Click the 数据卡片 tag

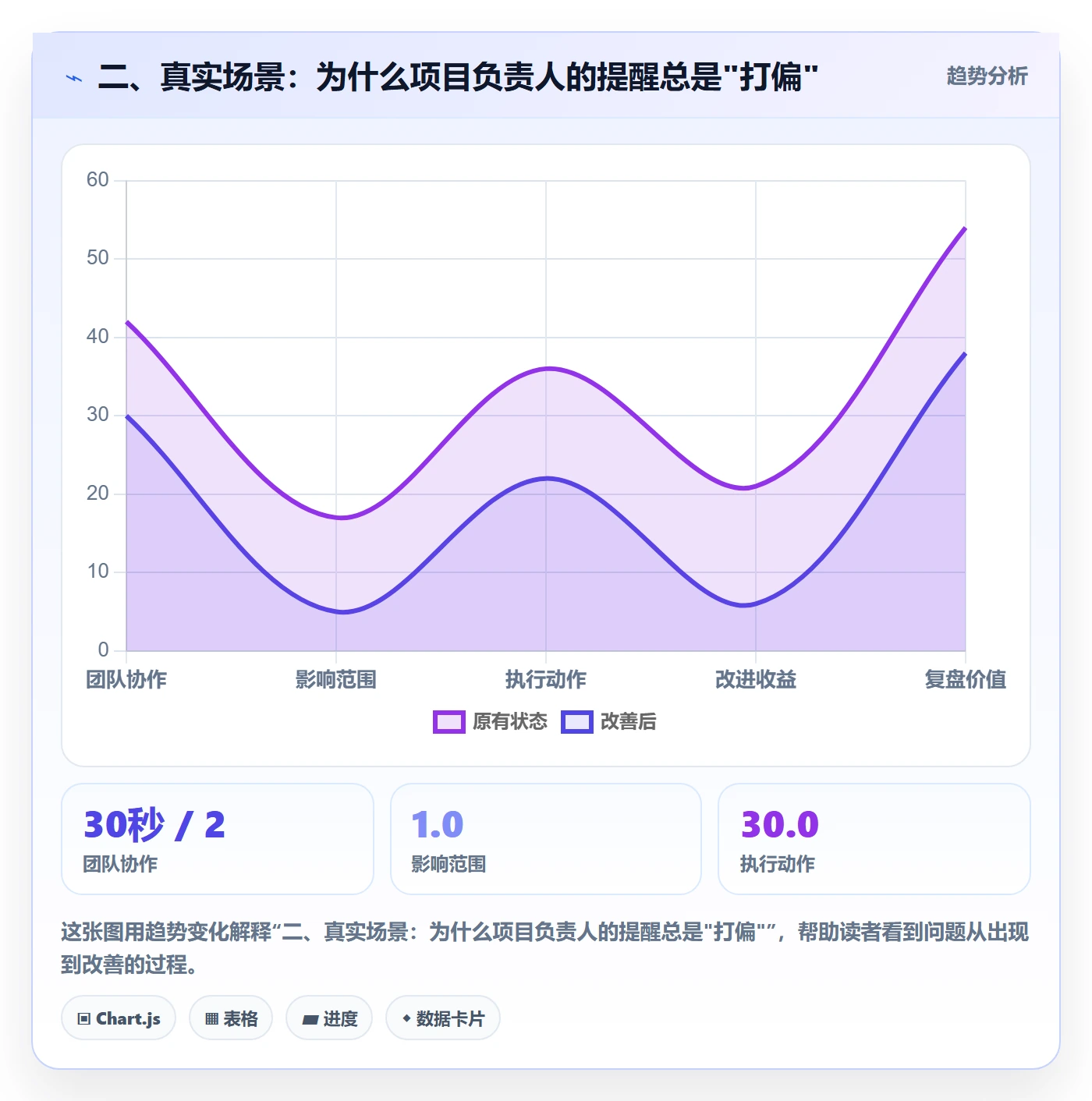coord(443,1018)
